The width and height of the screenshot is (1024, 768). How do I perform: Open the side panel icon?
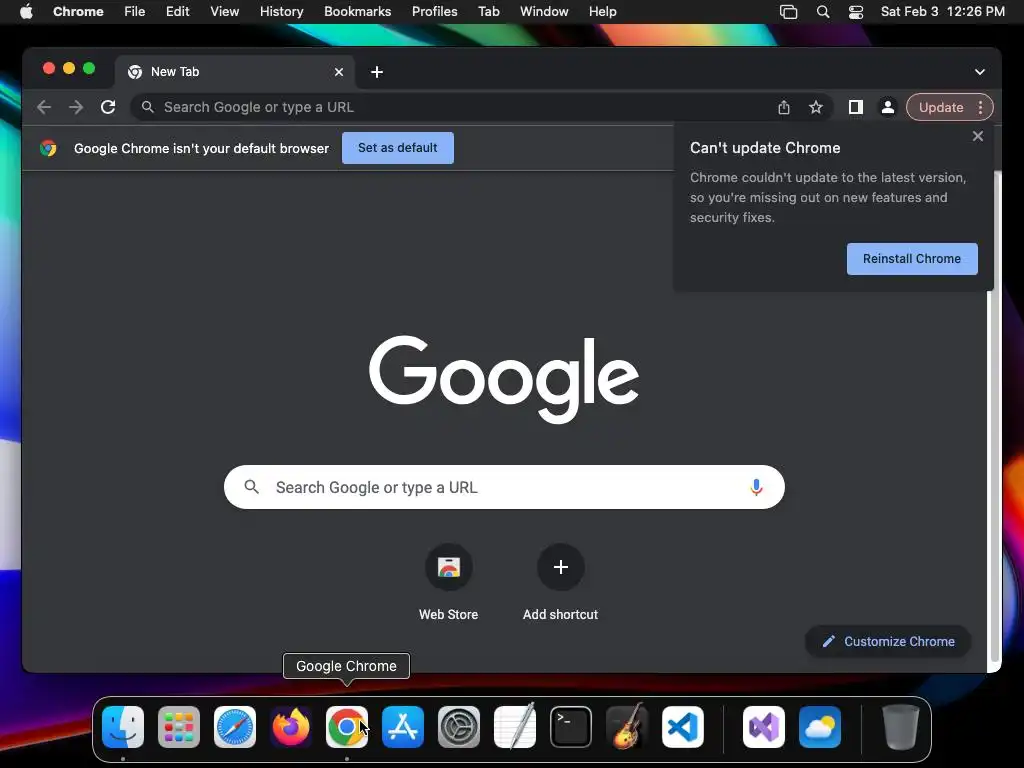click(856, 107)
